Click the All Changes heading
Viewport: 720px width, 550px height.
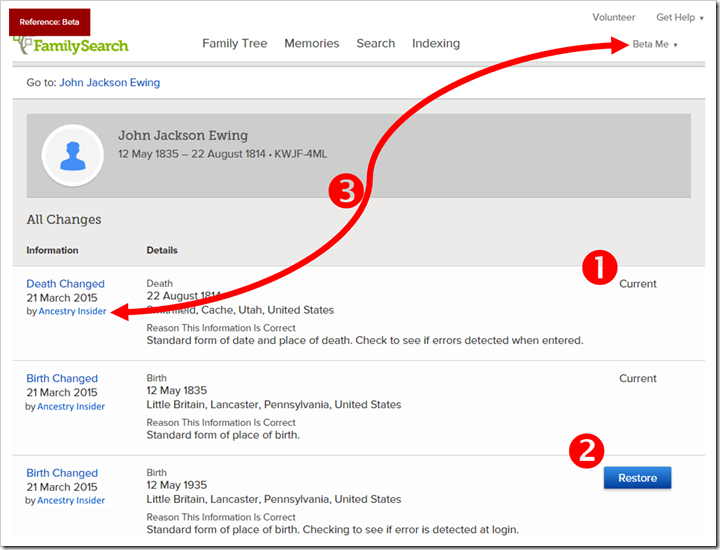coord(64,219)
